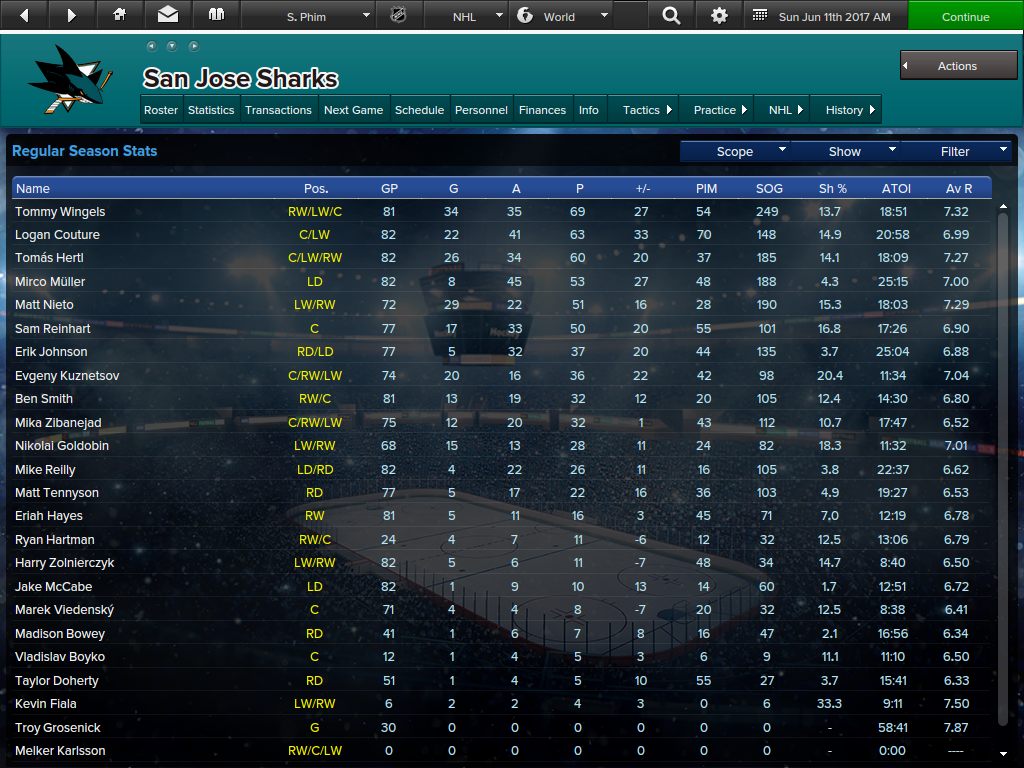Expand the NHL team submenu

(x=782, y=110)
